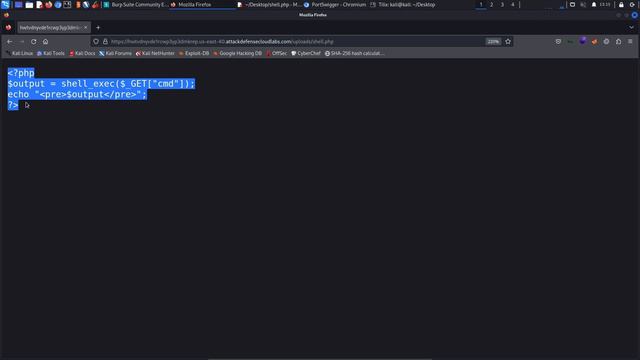The image size is (640, 360).
Task: Switch to workspace 4
Action: [513, 4]
